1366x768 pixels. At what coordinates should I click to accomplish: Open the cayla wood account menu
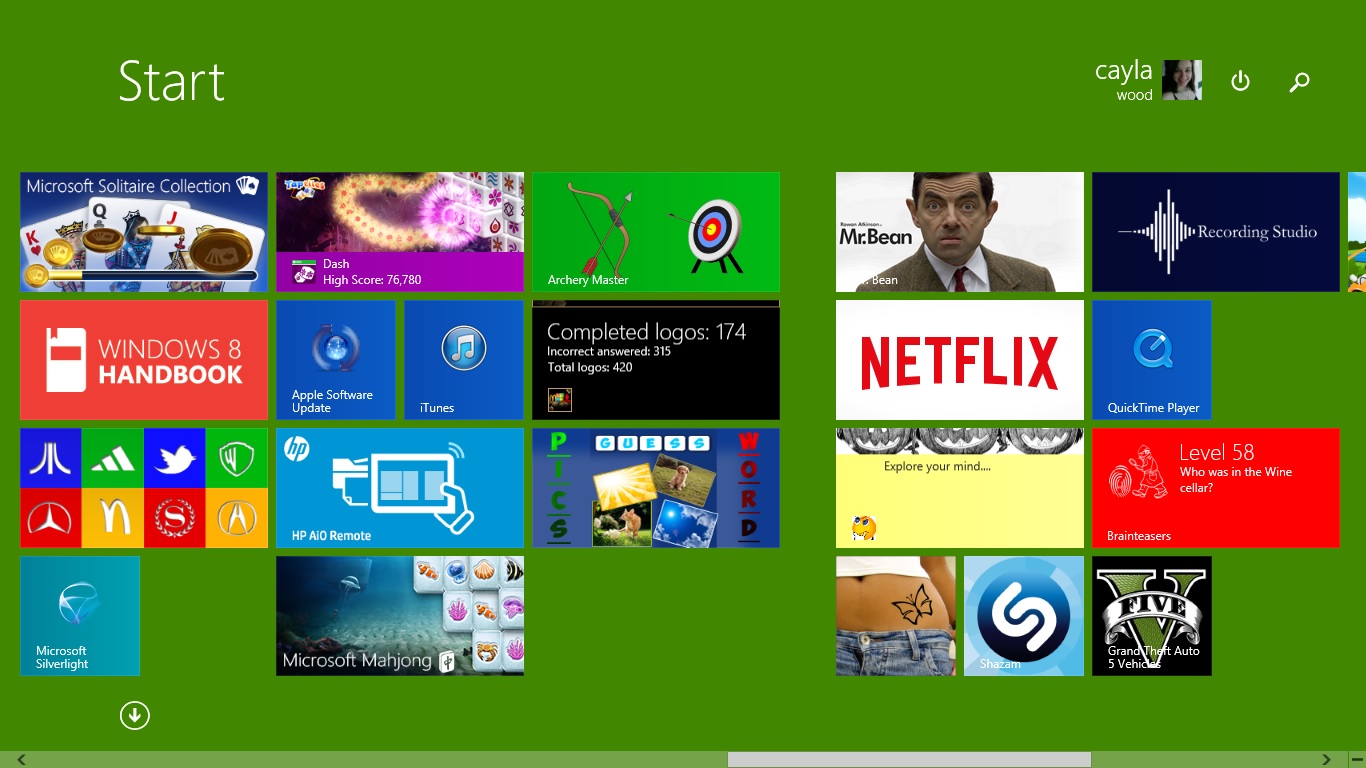(x=1148, y=80)
